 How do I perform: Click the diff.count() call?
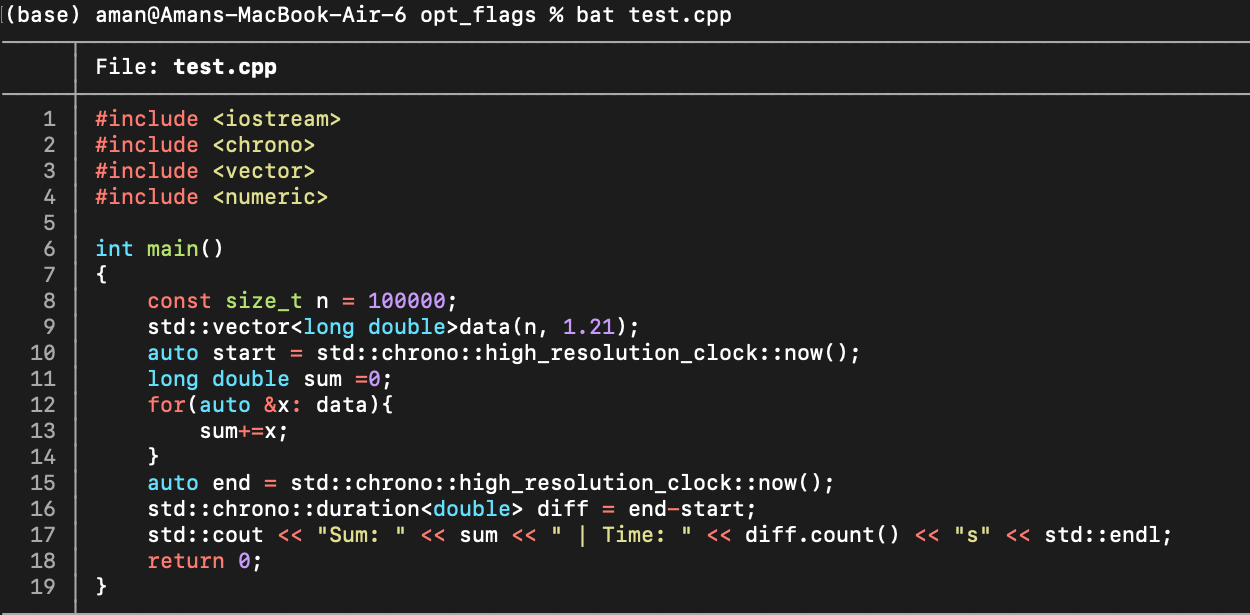point(810,535)
